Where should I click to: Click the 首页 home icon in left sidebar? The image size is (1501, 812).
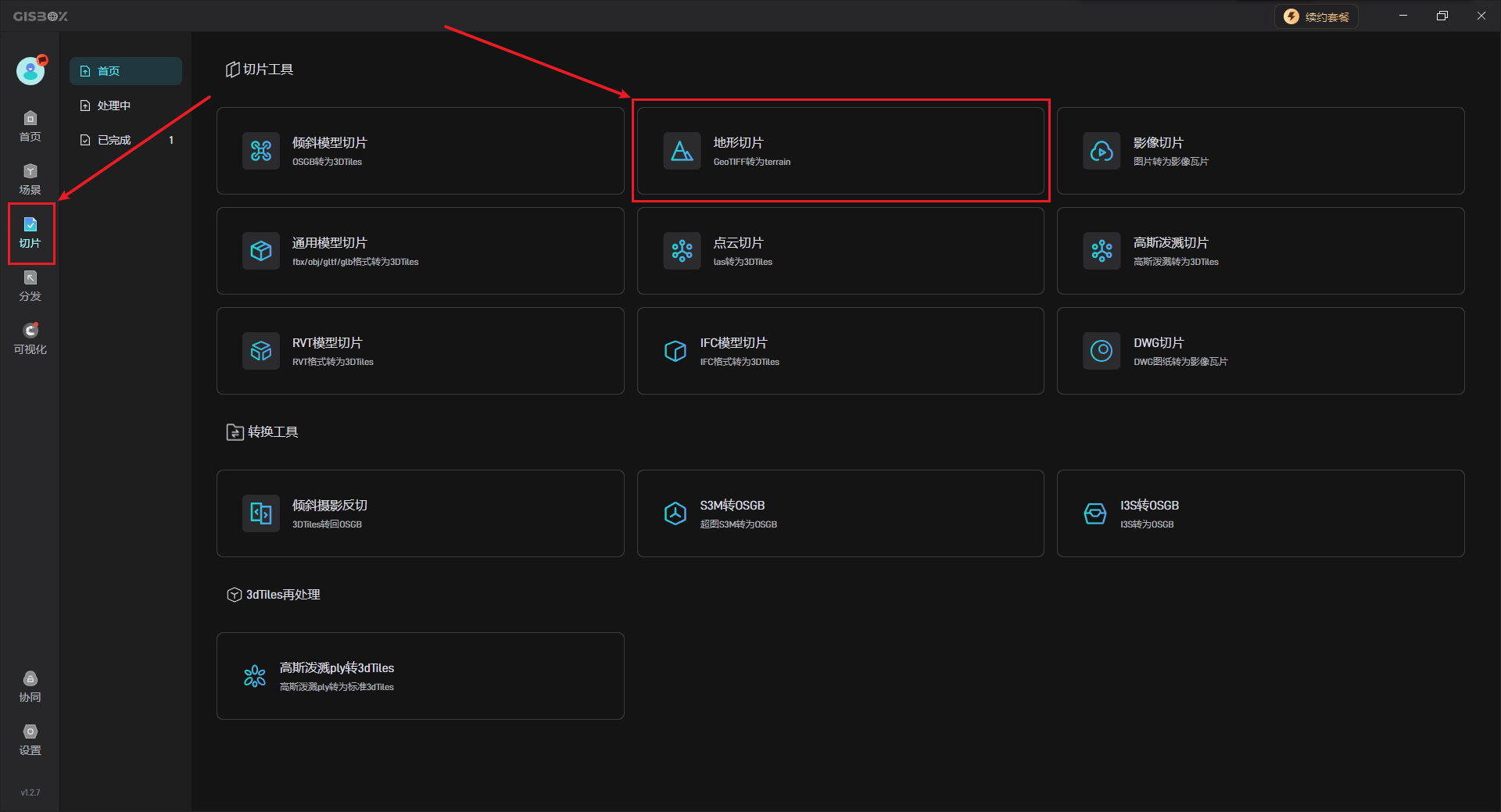pos(30,127)
